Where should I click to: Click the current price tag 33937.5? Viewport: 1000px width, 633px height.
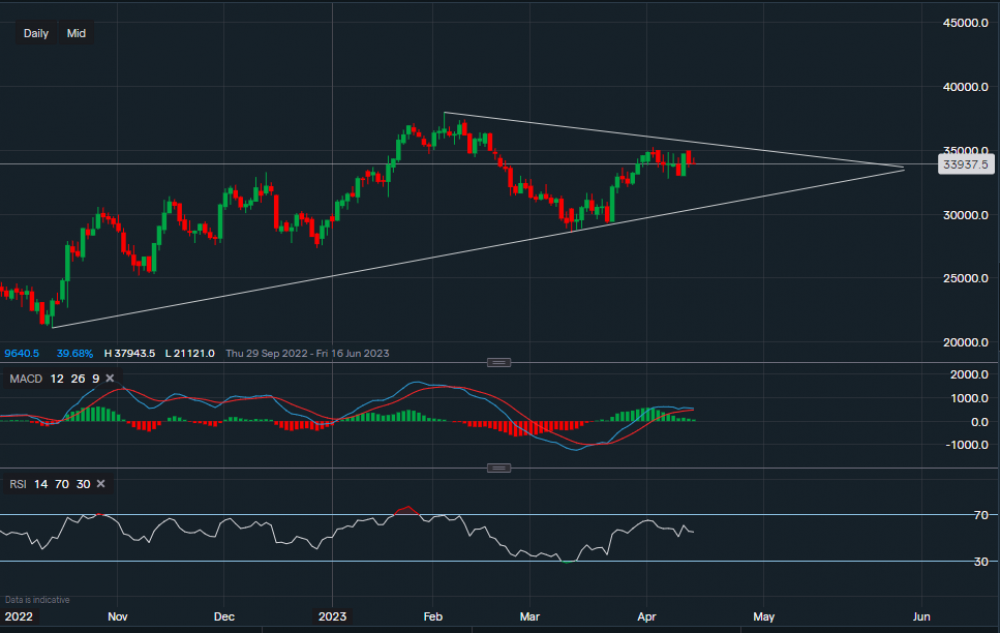pos(964,165)
